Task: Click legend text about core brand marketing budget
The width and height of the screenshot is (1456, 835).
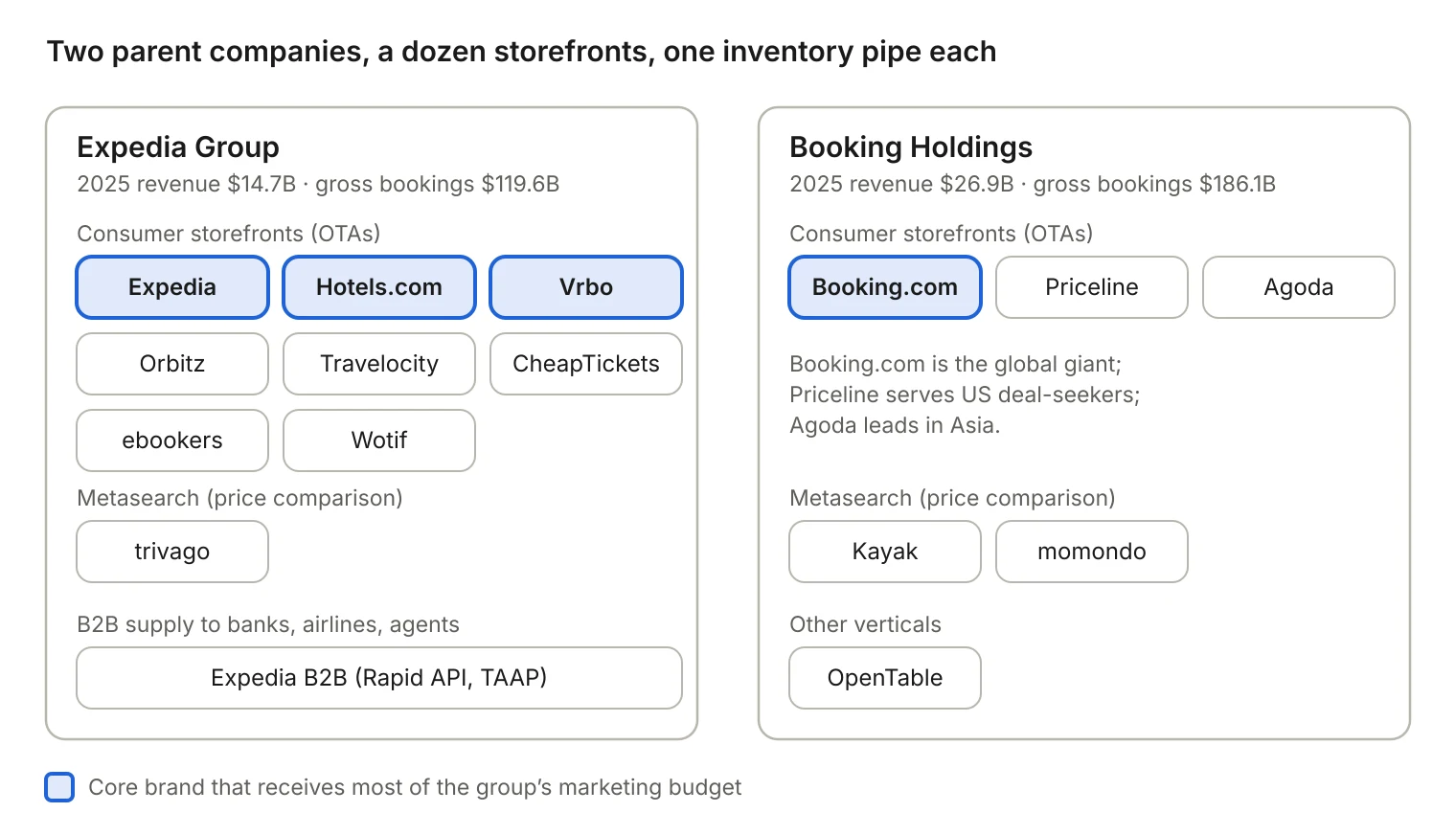Action: point(415,787)
